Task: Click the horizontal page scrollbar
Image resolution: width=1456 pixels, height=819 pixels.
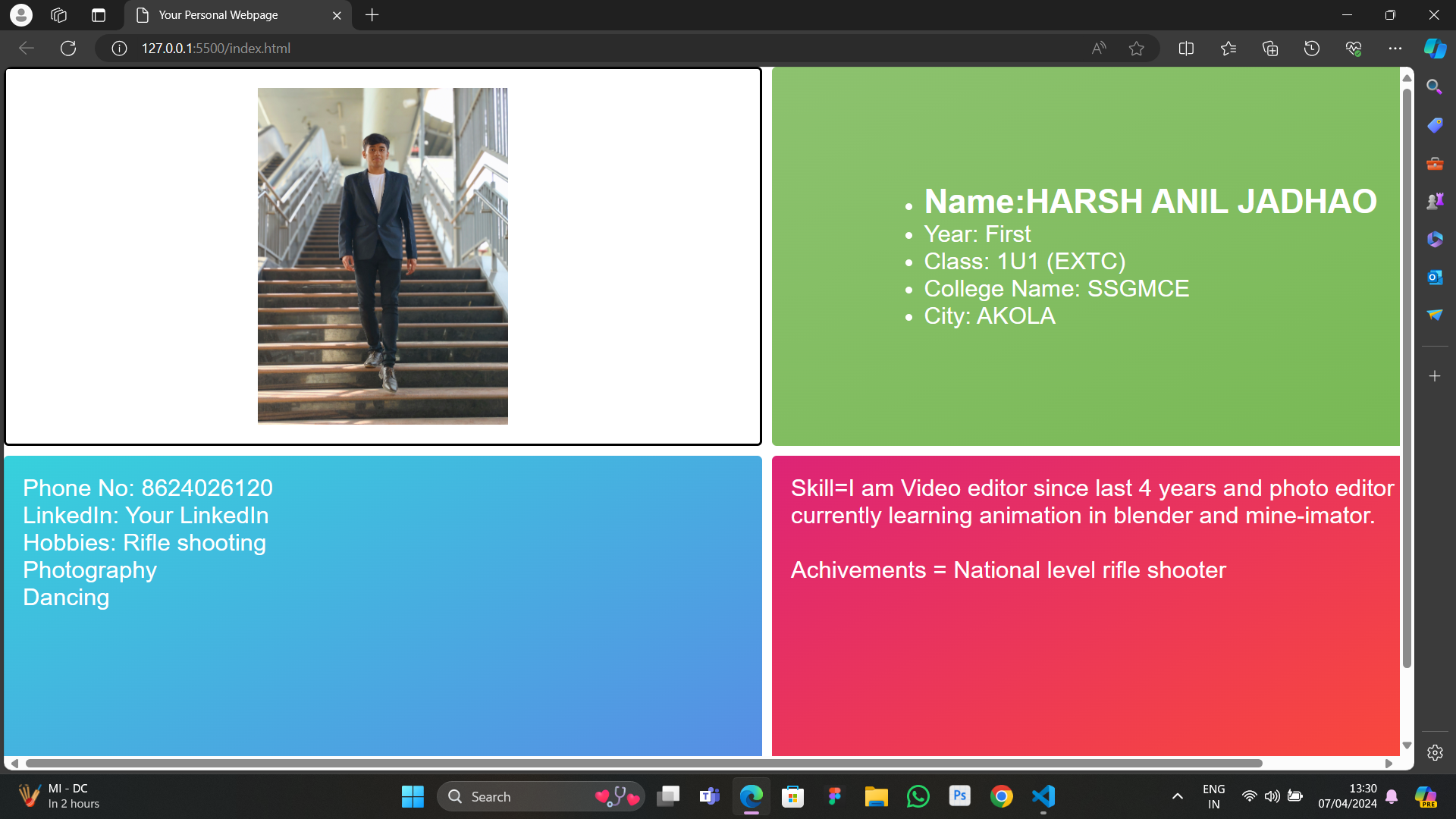Action: pyautogui.click(x=643, y=764)
